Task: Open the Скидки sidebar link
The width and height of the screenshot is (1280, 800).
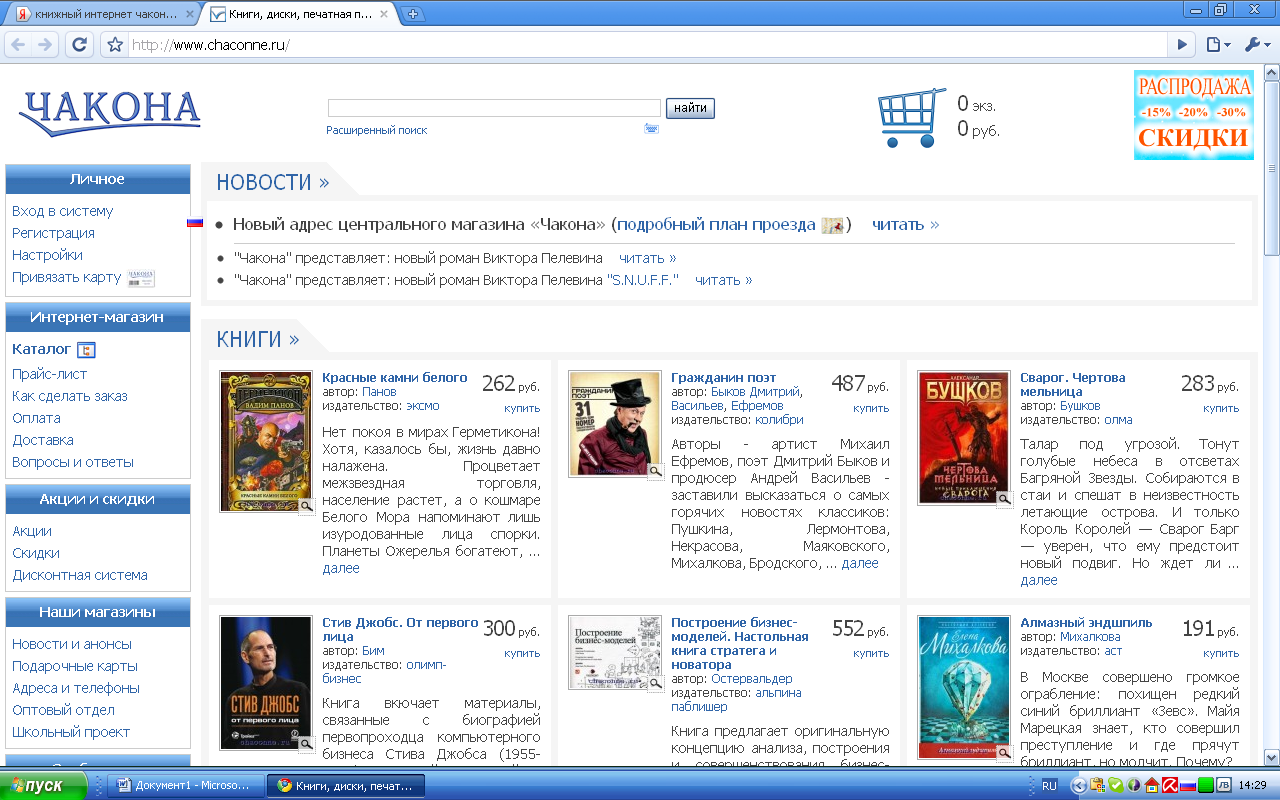Action: point(36,553)
